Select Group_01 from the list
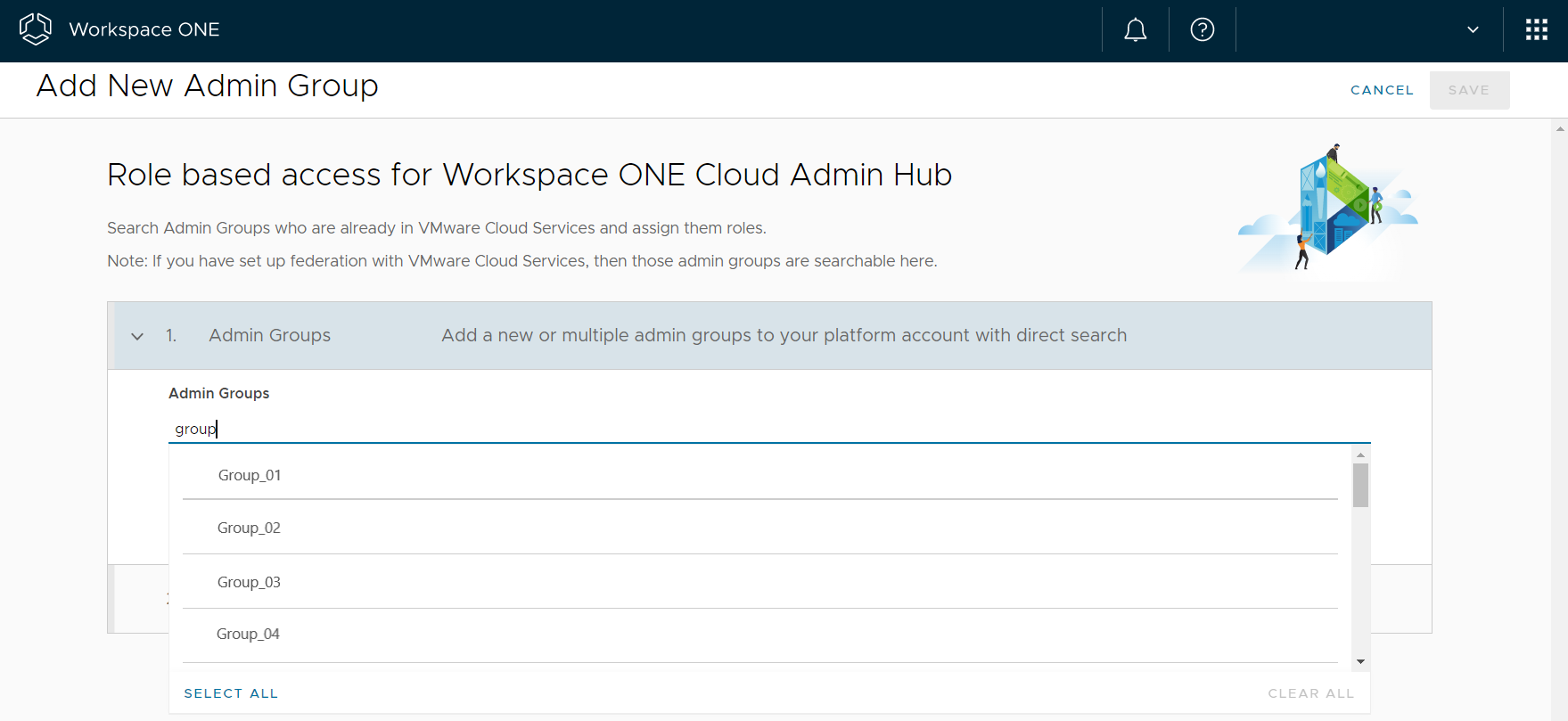The height and width of the screenshot is (721, 1568). coord(760,475)
